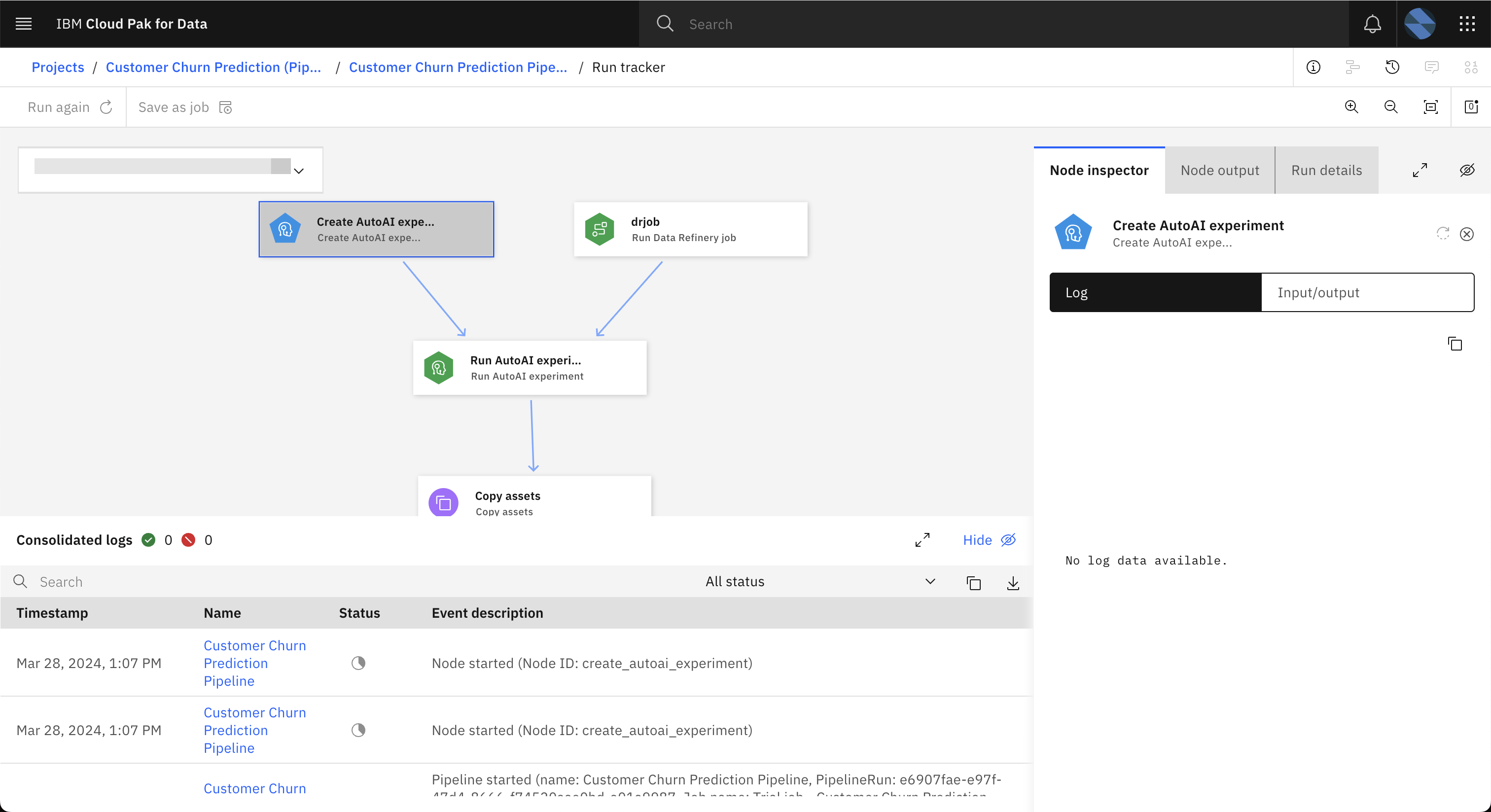Click the search magnifier in the top bar
1491x812 pixels.
665,24
